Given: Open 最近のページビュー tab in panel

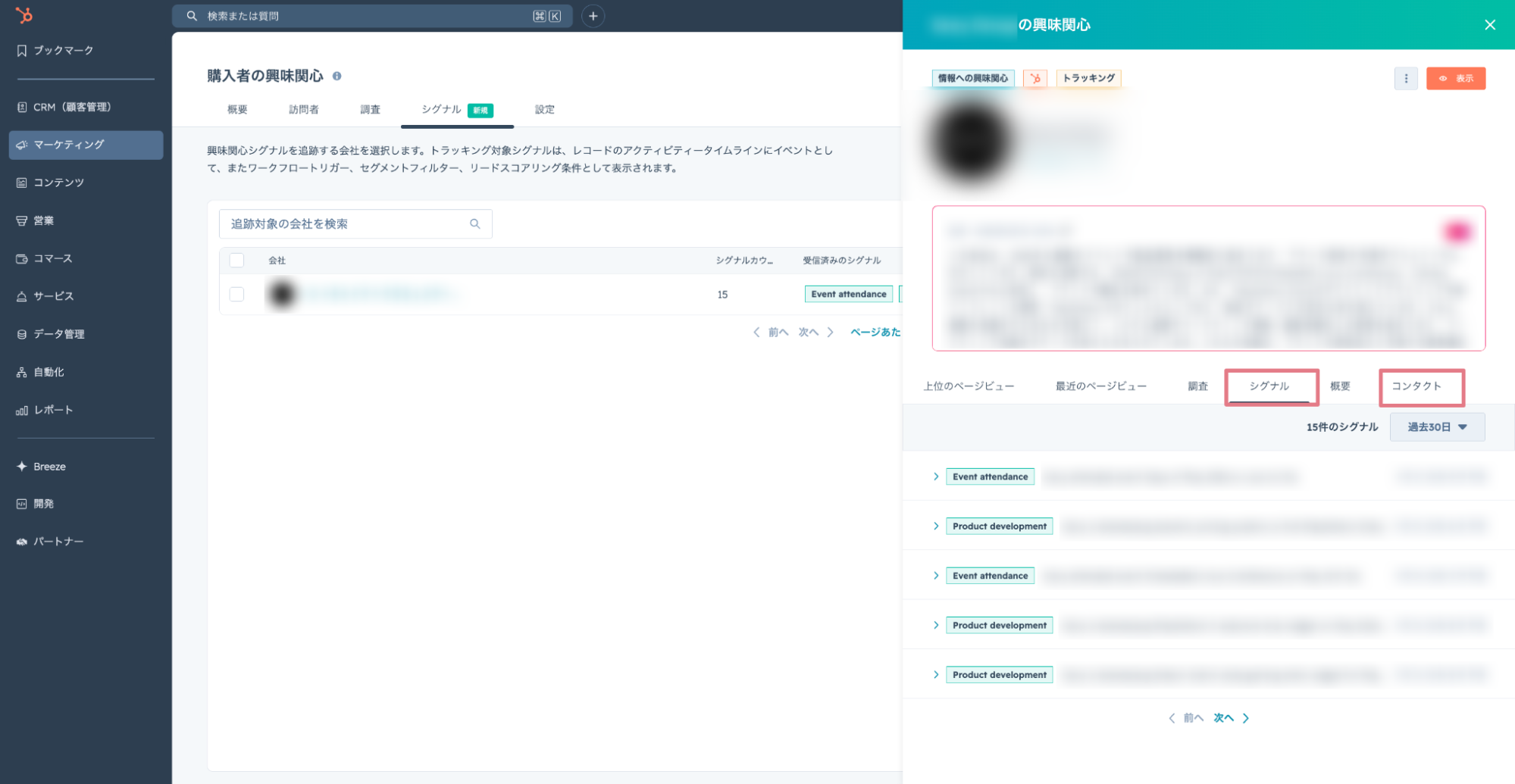Looking at the screenshot, I should 1101,386.
